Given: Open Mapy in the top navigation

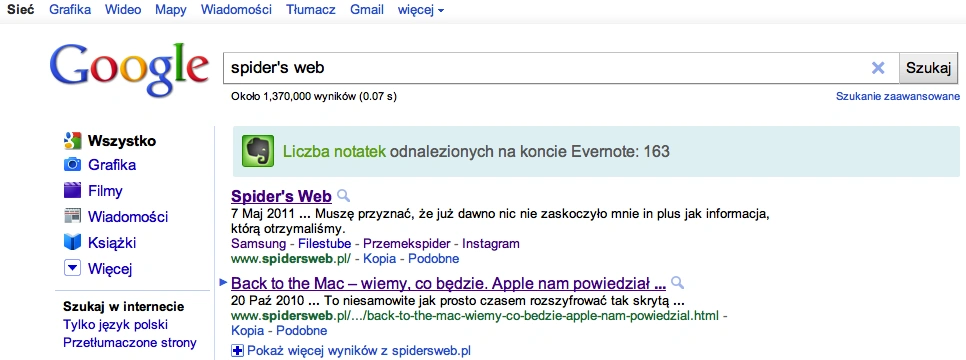Looking at the screenshot, I should click(x=171, y=10).
